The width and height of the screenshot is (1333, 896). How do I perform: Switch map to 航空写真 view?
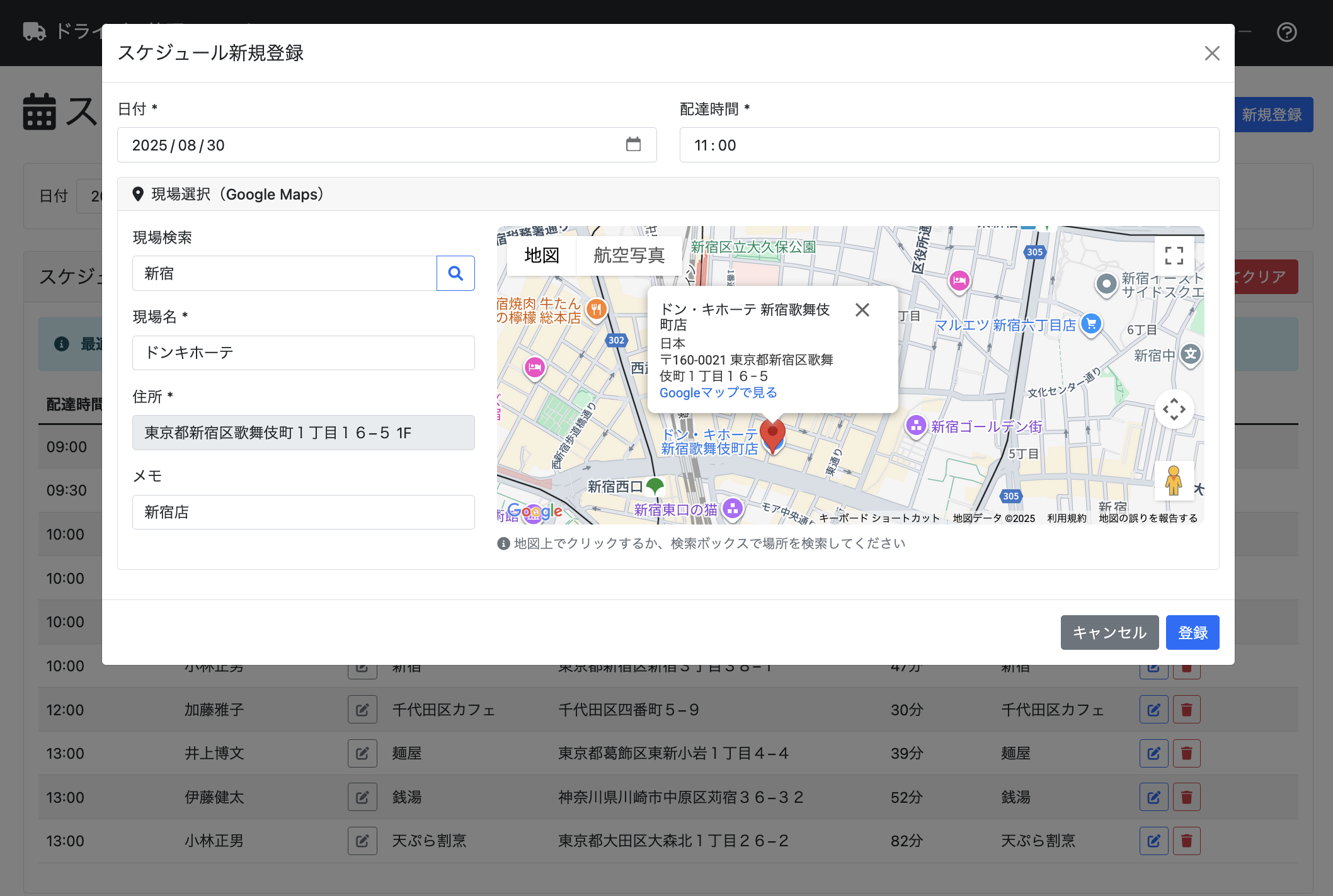(629, 256)
